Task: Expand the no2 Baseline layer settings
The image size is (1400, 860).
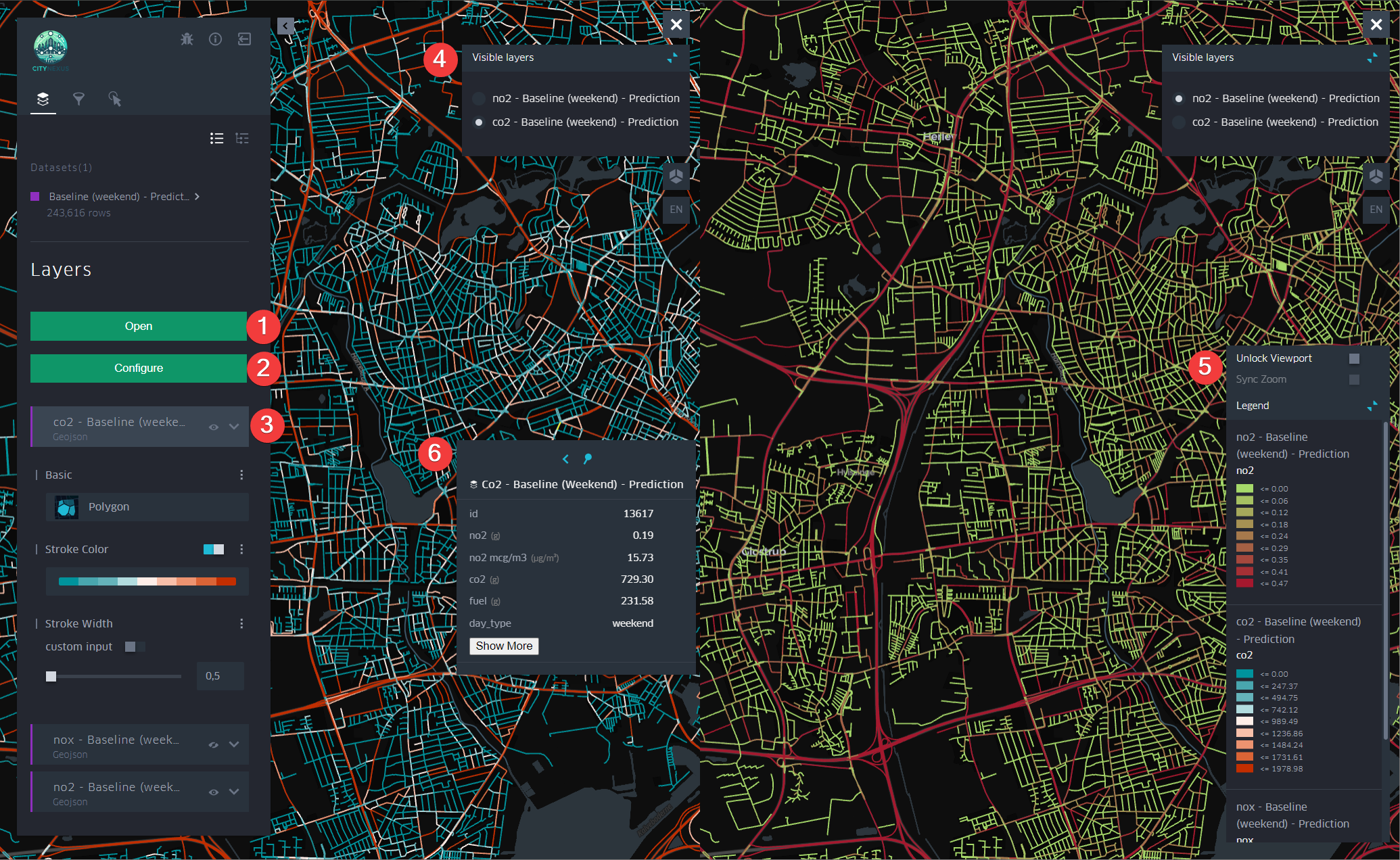Action: (x=234, y=792)
